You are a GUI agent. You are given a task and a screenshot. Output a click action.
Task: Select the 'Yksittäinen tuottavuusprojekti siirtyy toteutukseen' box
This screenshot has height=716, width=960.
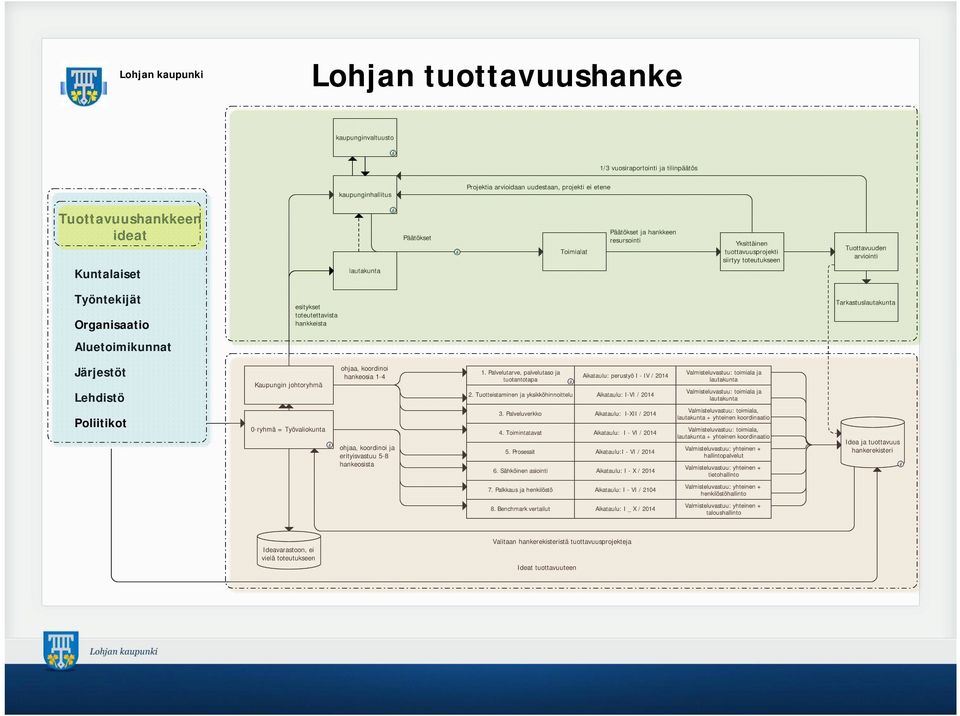(x=752, y=252)
